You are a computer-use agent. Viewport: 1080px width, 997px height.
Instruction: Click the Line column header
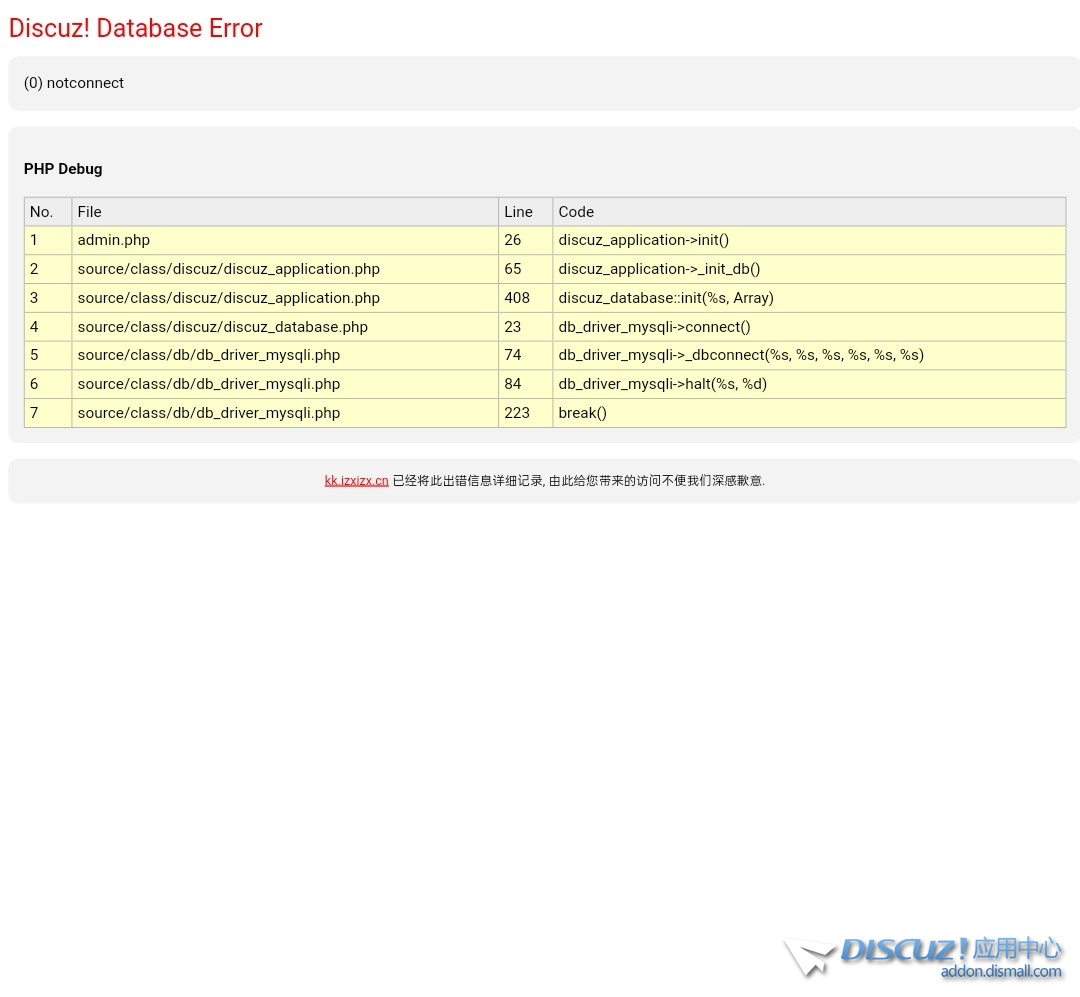point(518,212)
